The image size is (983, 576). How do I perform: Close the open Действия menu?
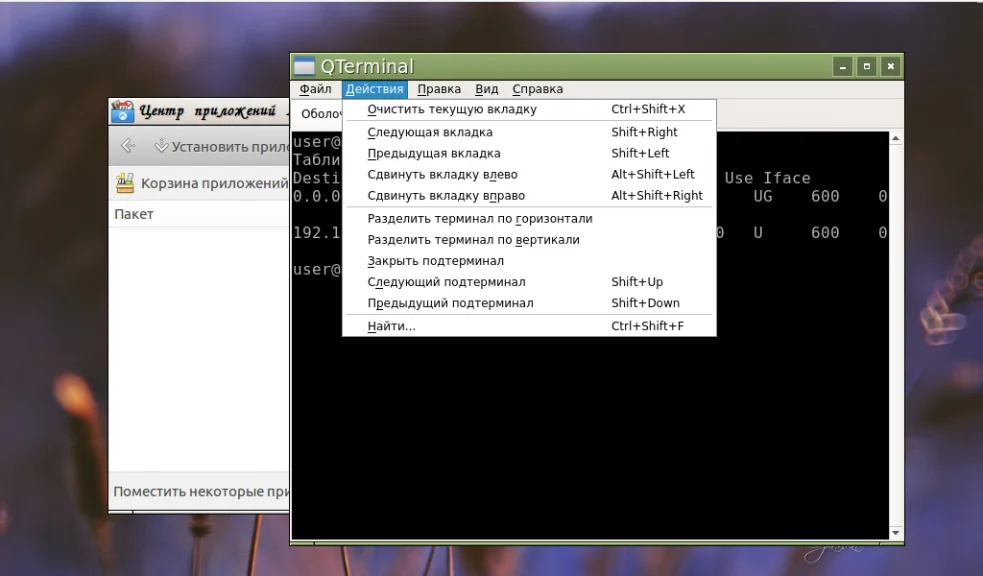pyautogui.click(x=374, y=89)
